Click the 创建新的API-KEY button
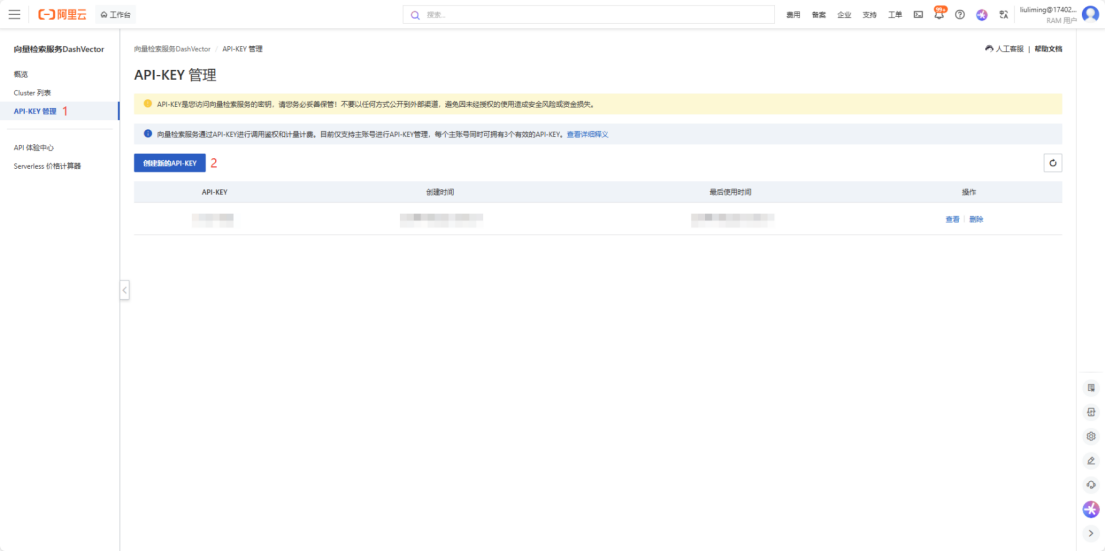The width and height of the screenshot is (1106, 552). point(169,163)
